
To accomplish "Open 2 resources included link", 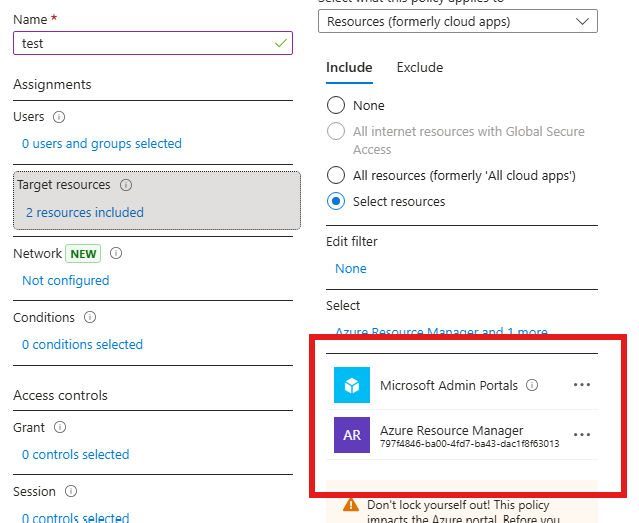I will tap(85, 212).
